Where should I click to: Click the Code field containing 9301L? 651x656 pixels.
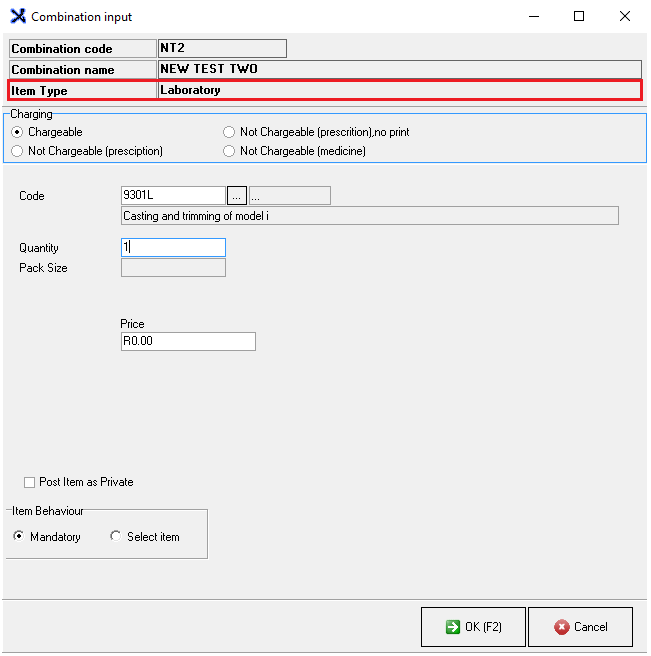coord(172,195)
